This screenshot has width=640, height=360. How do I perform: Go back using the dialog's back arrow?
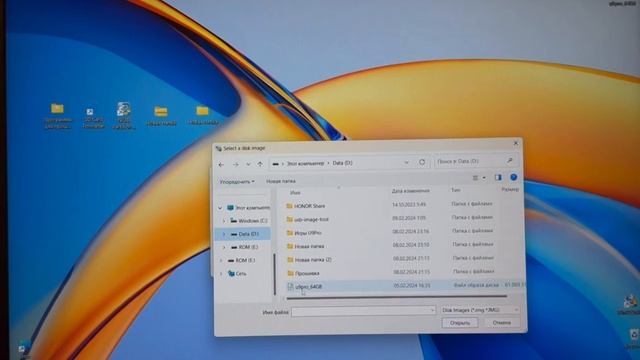click(x=221, y=165)
